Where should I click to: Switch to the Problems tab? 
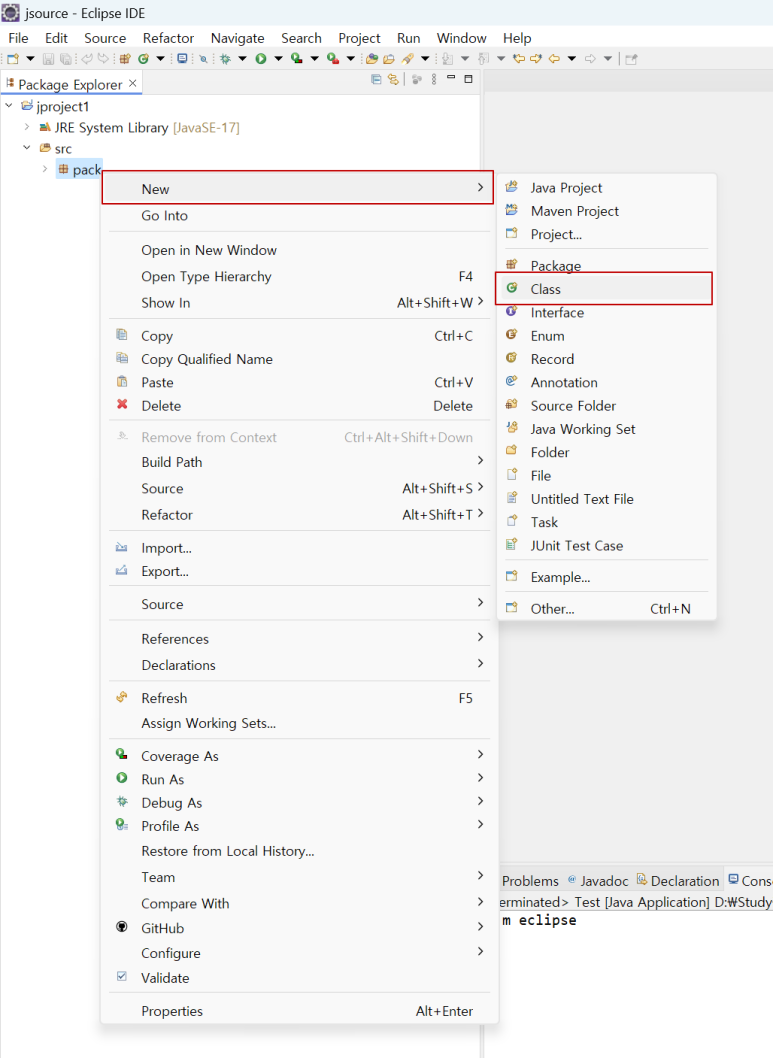tap(530, 880)
